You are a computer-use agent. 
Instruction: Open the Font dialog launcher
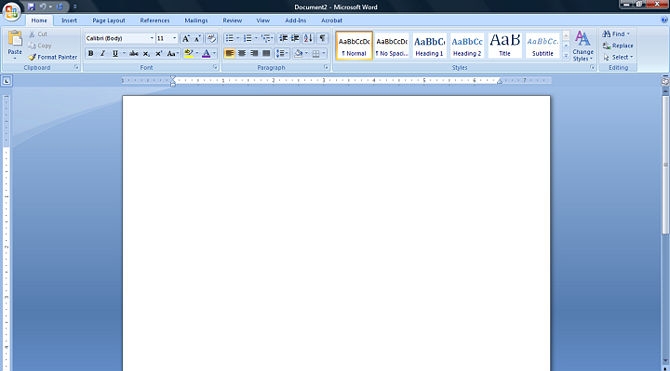(x=216, y=68)
